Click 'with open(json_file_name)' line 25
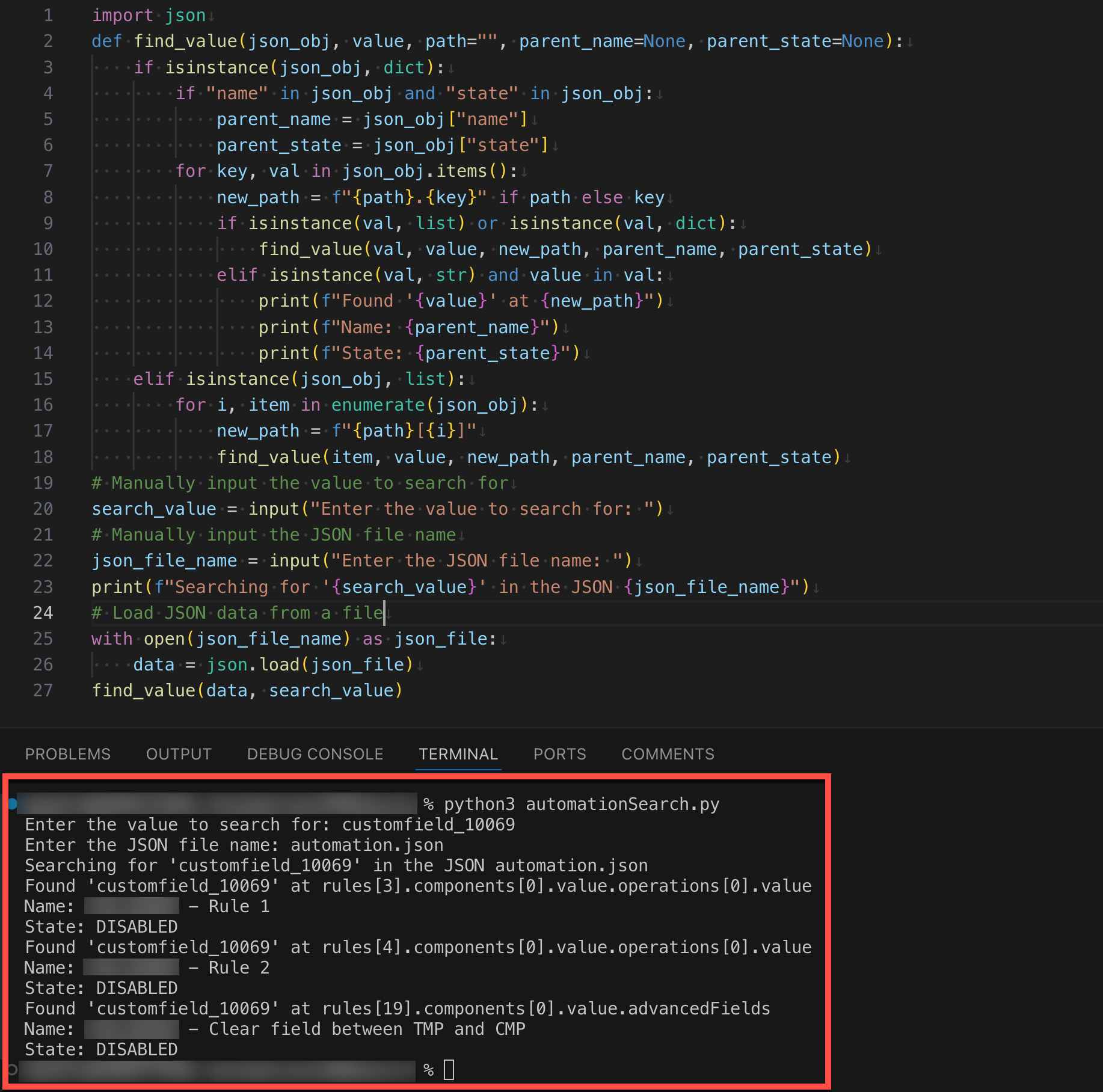Screen dimensions: 1103x1092 tap(293, 639)
